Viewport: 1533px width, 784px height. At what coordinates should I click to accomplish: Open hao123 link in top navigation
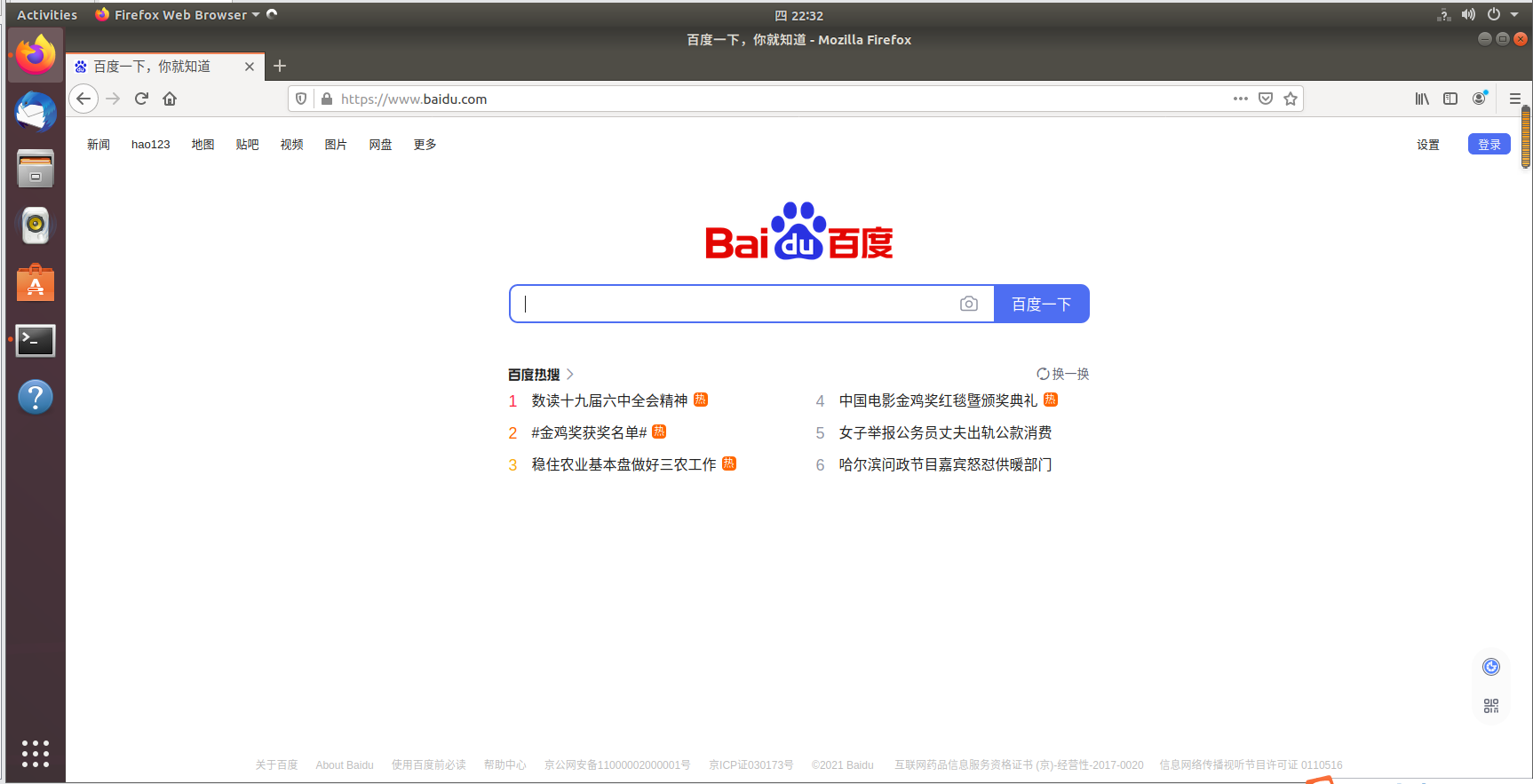pos(151,145)
